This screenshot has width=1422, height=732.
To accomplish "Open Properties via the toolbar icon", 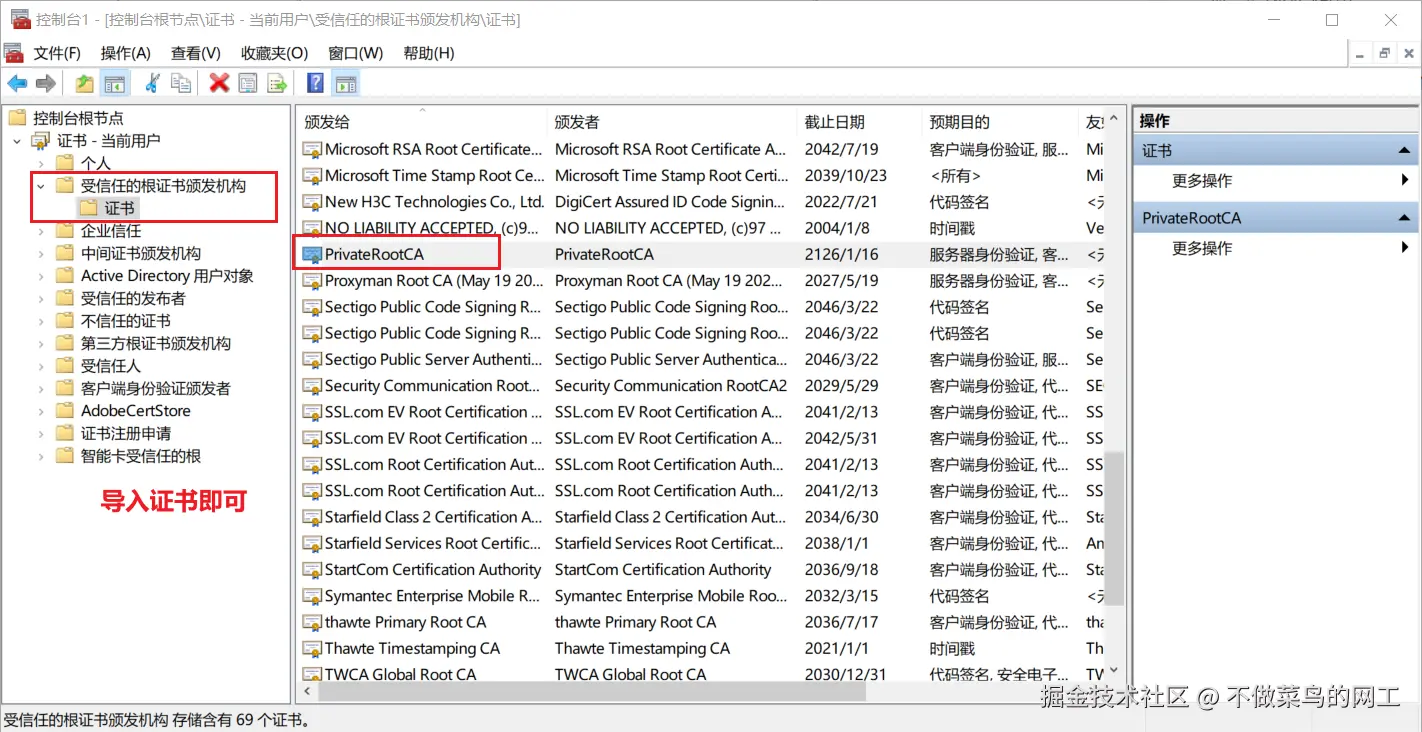I will pyautogui.click(x=248, y=84).
